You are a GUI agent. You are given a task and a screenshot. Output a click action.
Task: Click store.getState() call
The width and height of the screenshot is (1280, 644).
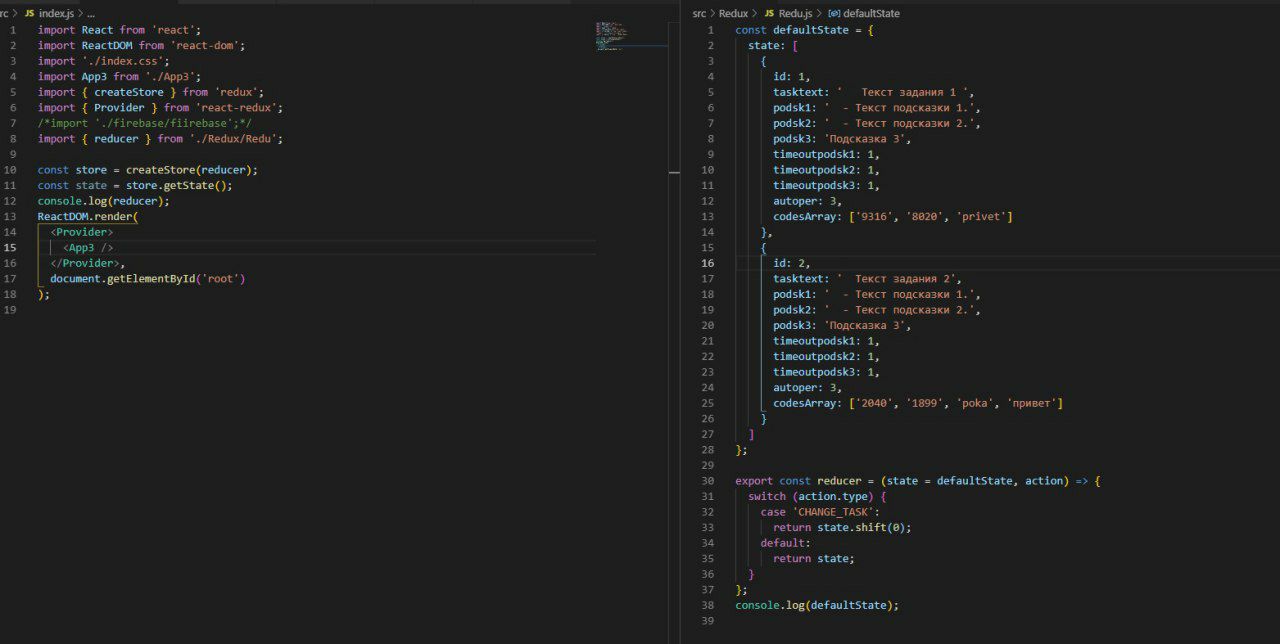[x=176, y=185]
